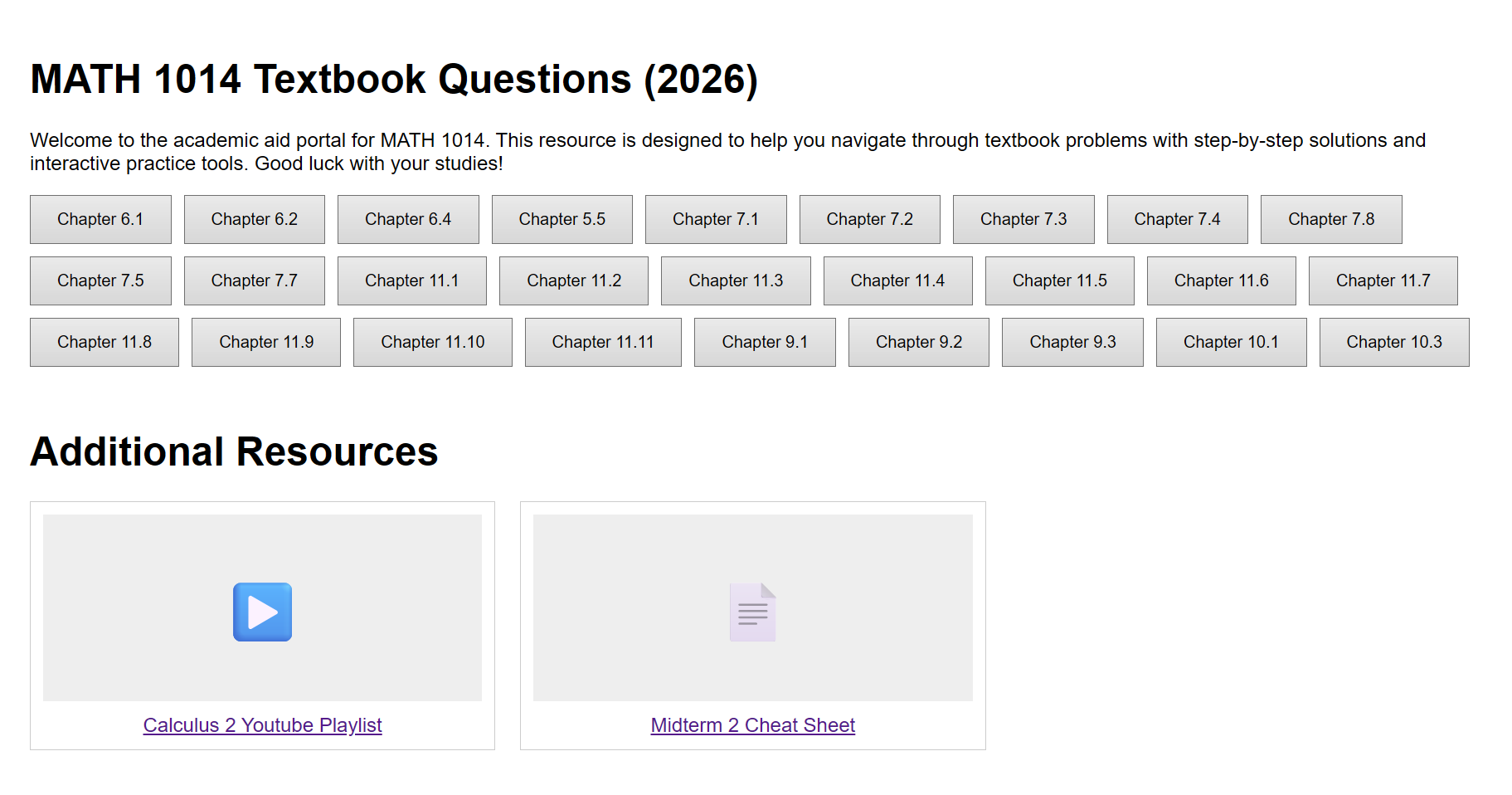Open the Calculus 2 Youtube Playlist link
1512x795 pixels.
click(262, 724)
